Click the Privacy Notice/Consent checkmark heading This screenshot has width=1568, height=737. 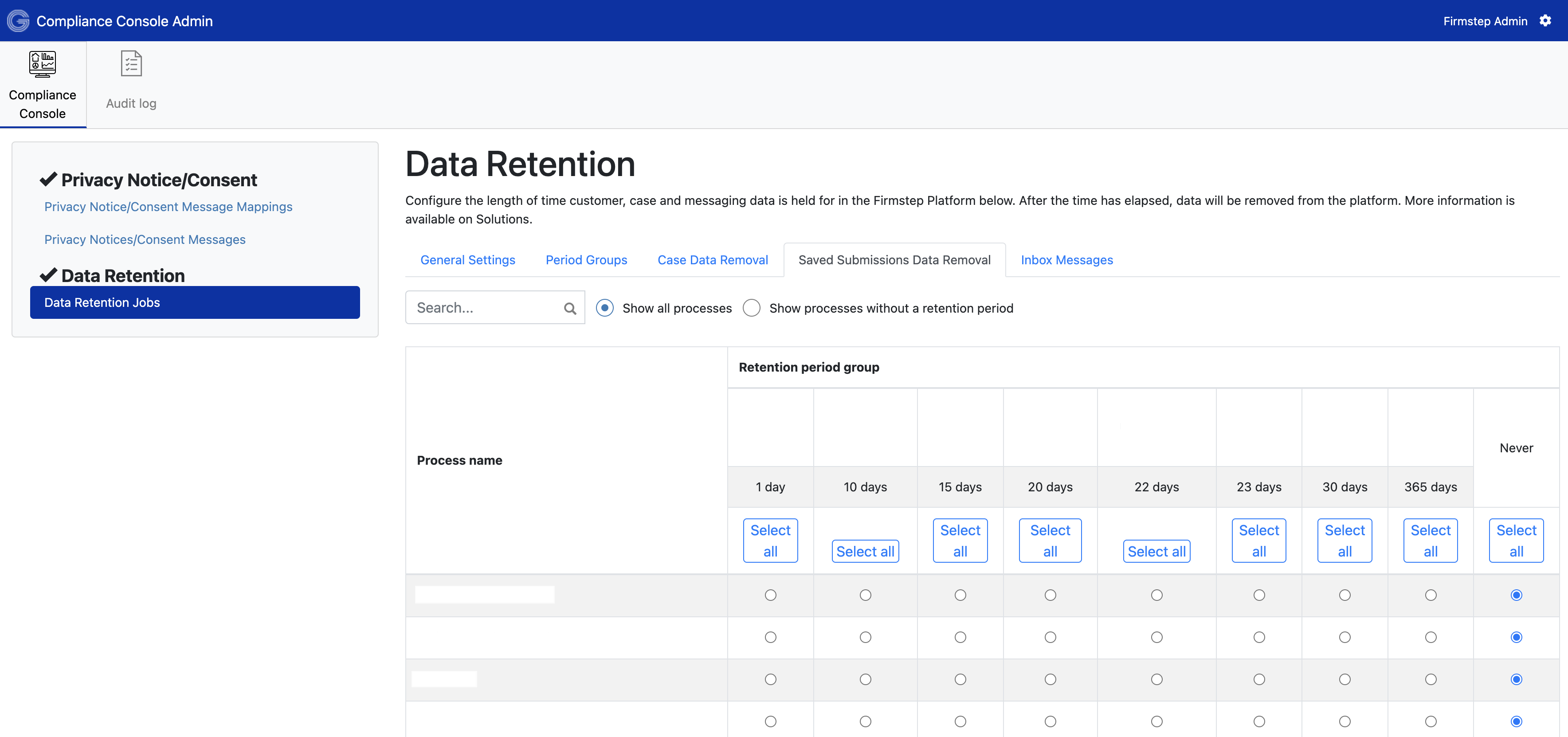pyautogui.click(x=149, y=180)
